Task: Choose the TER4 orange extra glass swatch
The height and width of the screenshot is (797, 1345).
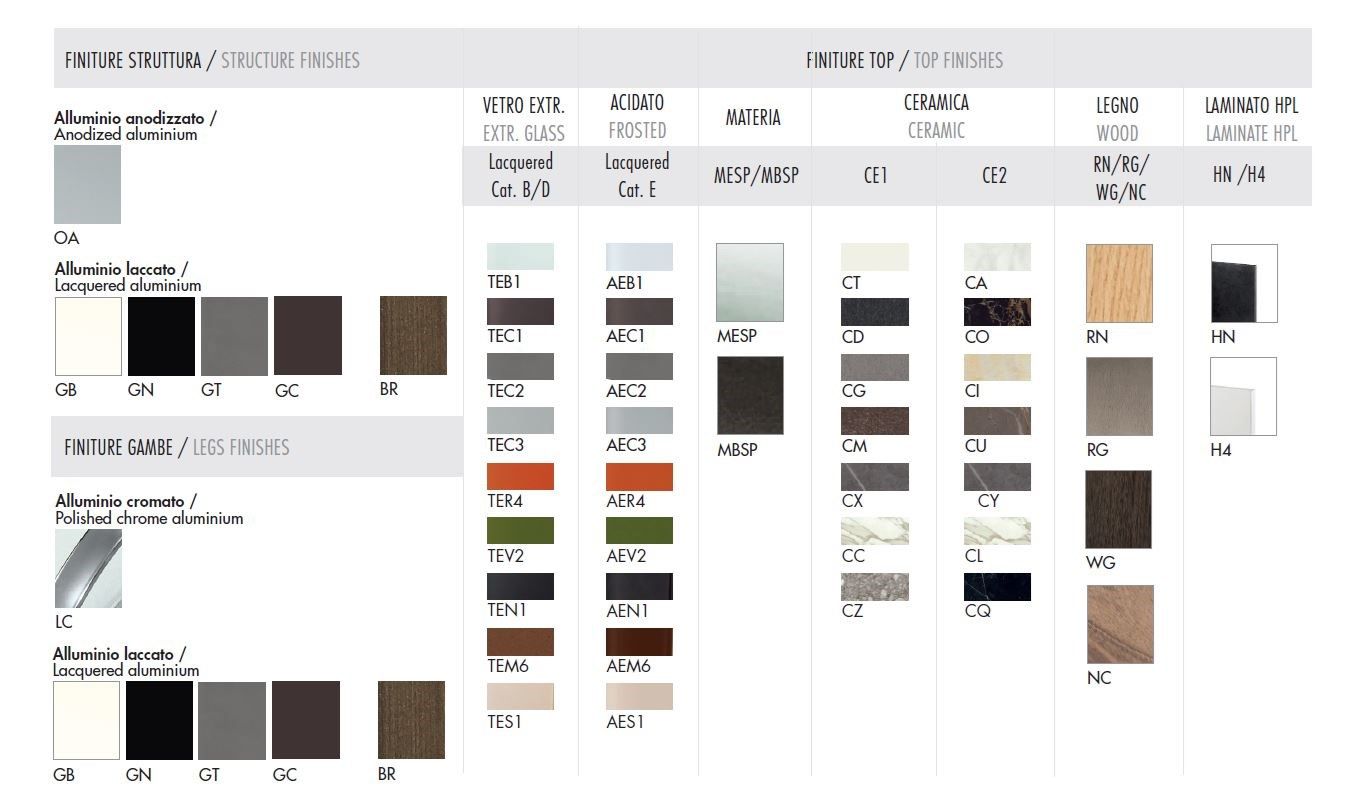Action: point(520,476)
